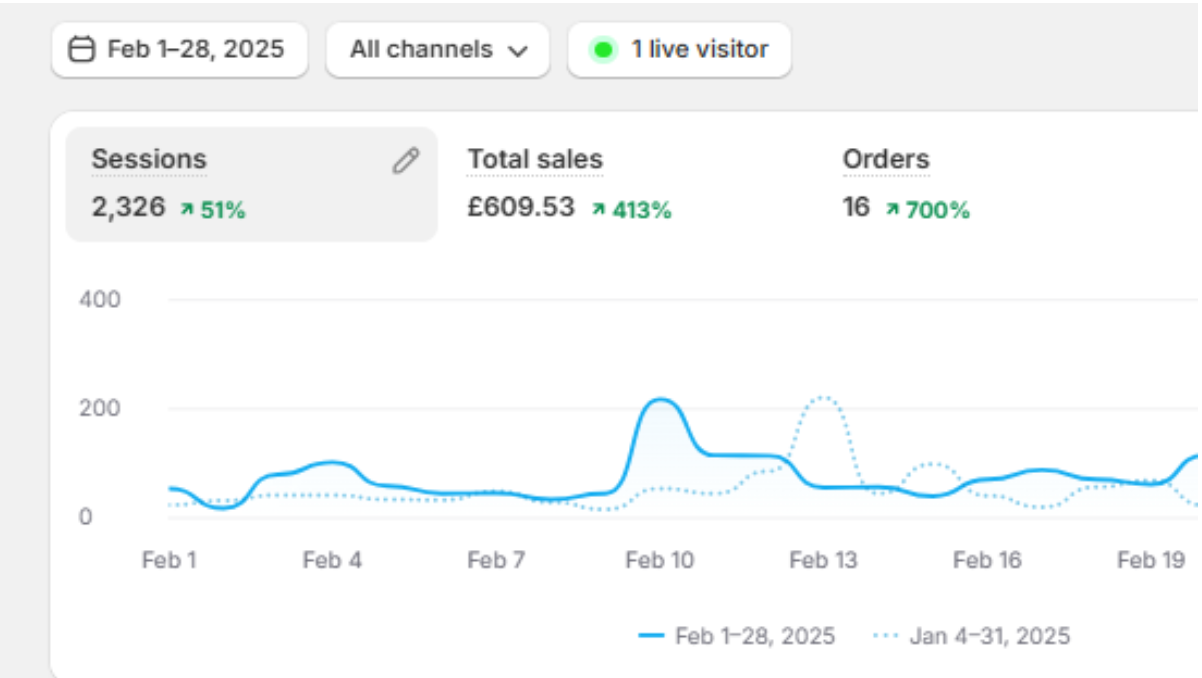Click the dotted line peak near Feb 13
The image size is (1202, 678).
(x=822, y=397)
